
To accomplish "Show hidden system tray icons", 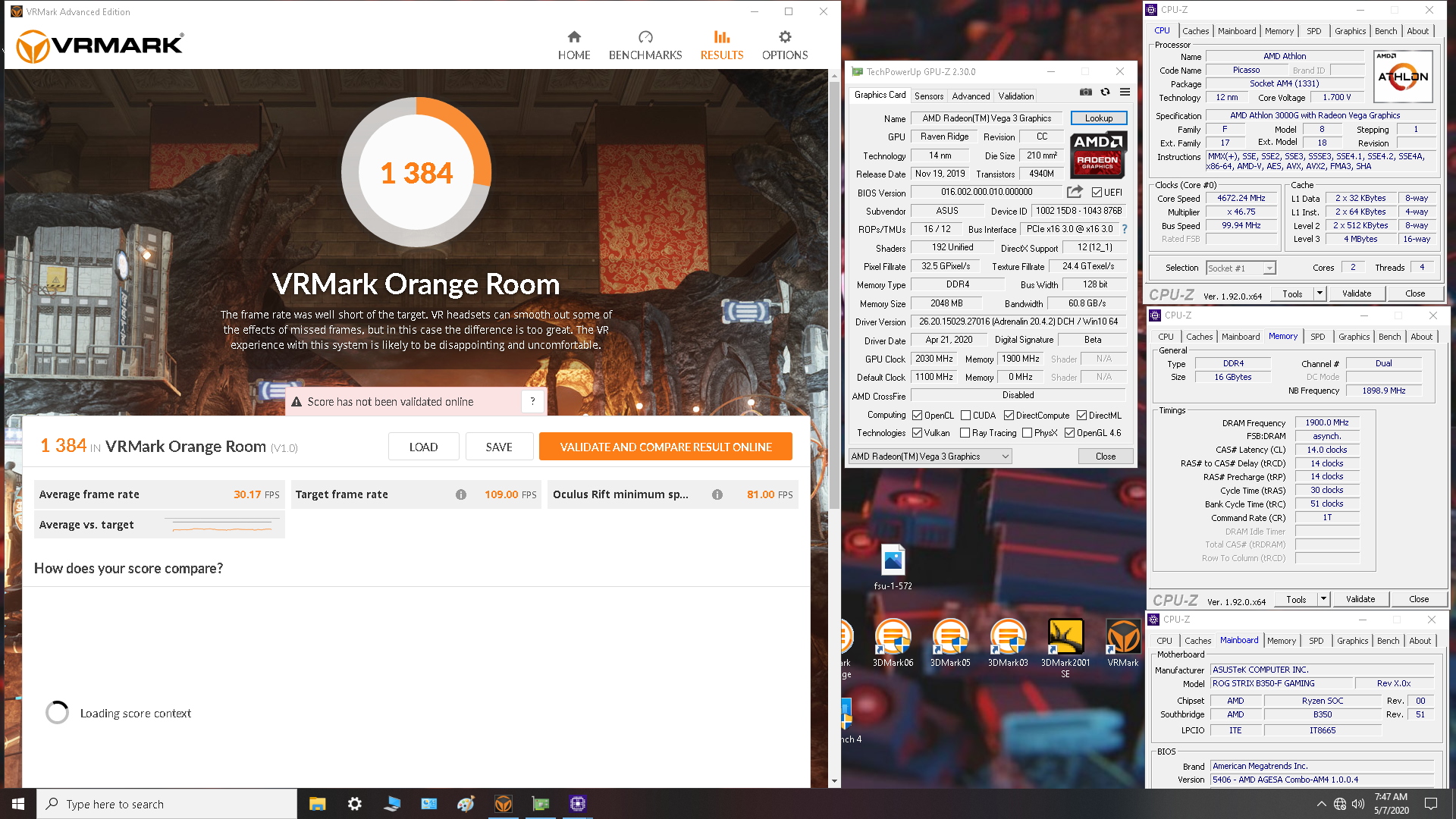I will [x=1321, y=804].
